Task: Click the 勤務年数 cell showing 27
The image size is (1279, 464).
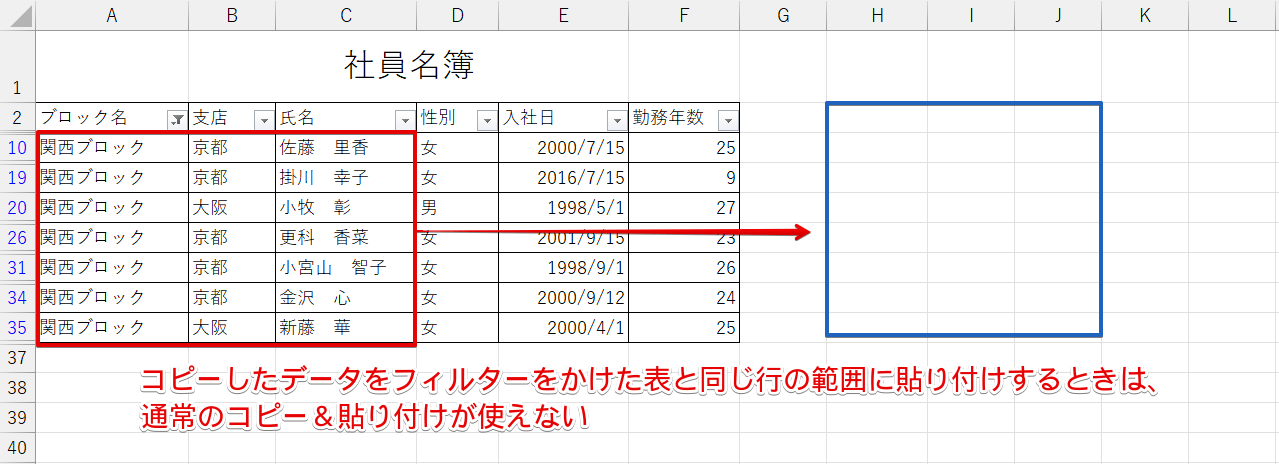Action: point(684,208)
